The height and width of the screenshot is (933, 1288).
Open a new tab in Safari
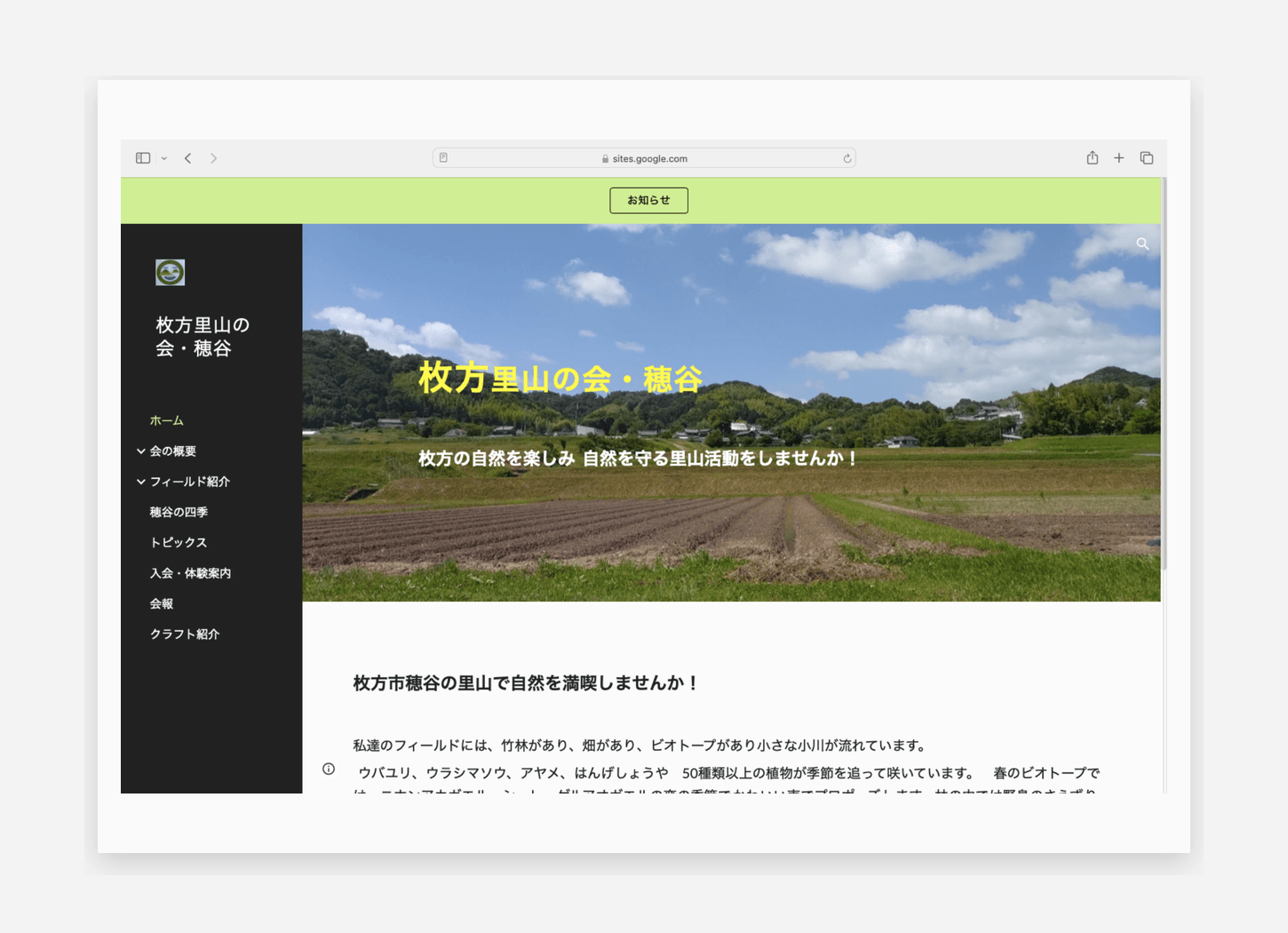(1118, 157)
